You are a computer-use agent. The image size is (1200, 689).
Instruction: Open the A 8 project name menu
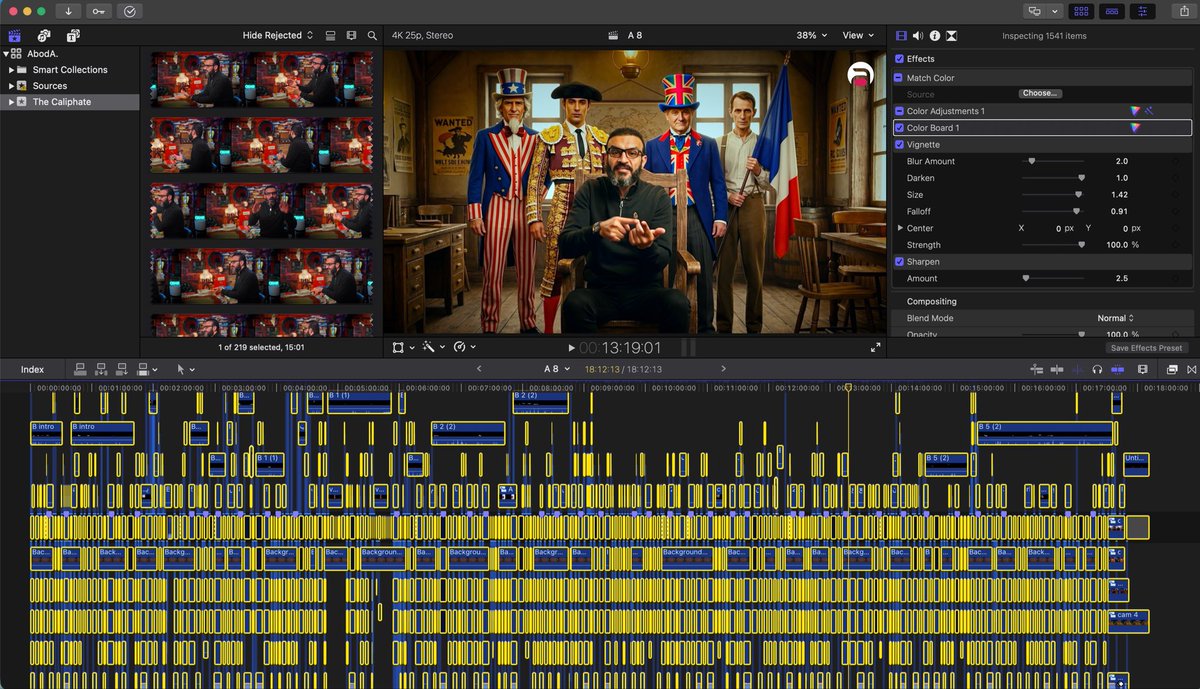[557, 369]
